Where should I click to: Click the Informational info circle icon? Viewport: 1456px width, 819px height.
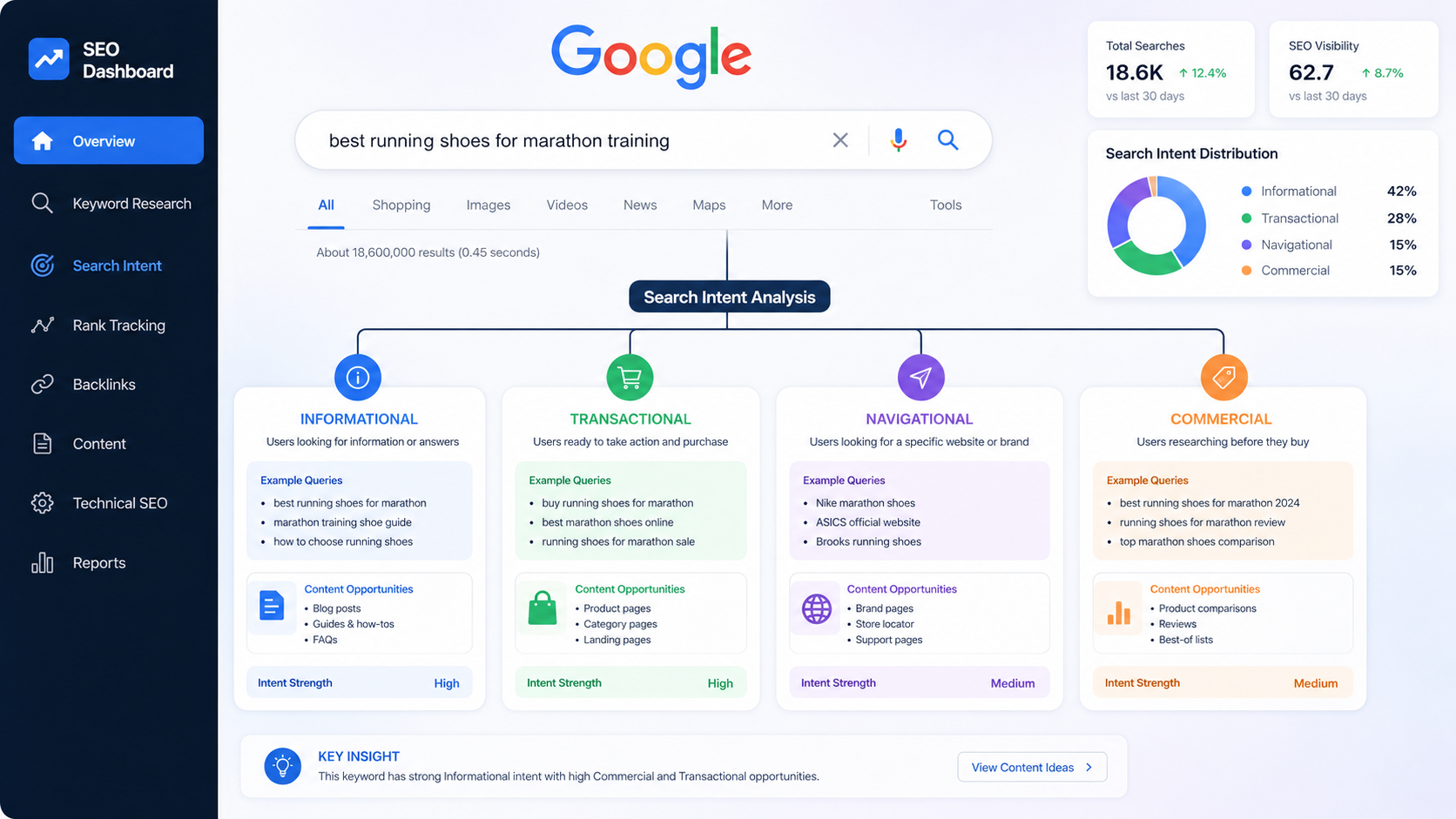(358, 377)
